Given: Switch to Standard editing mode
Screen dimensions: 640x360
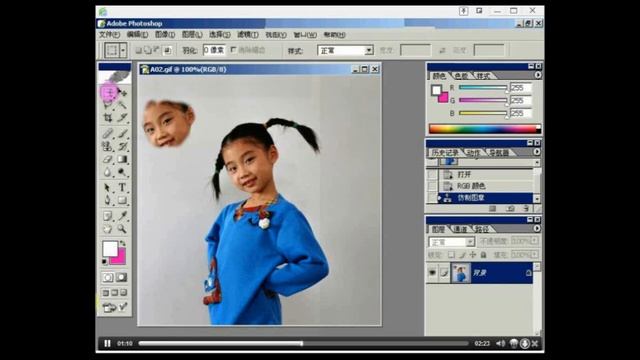Looking at the screenshot, I should (108, 278).
